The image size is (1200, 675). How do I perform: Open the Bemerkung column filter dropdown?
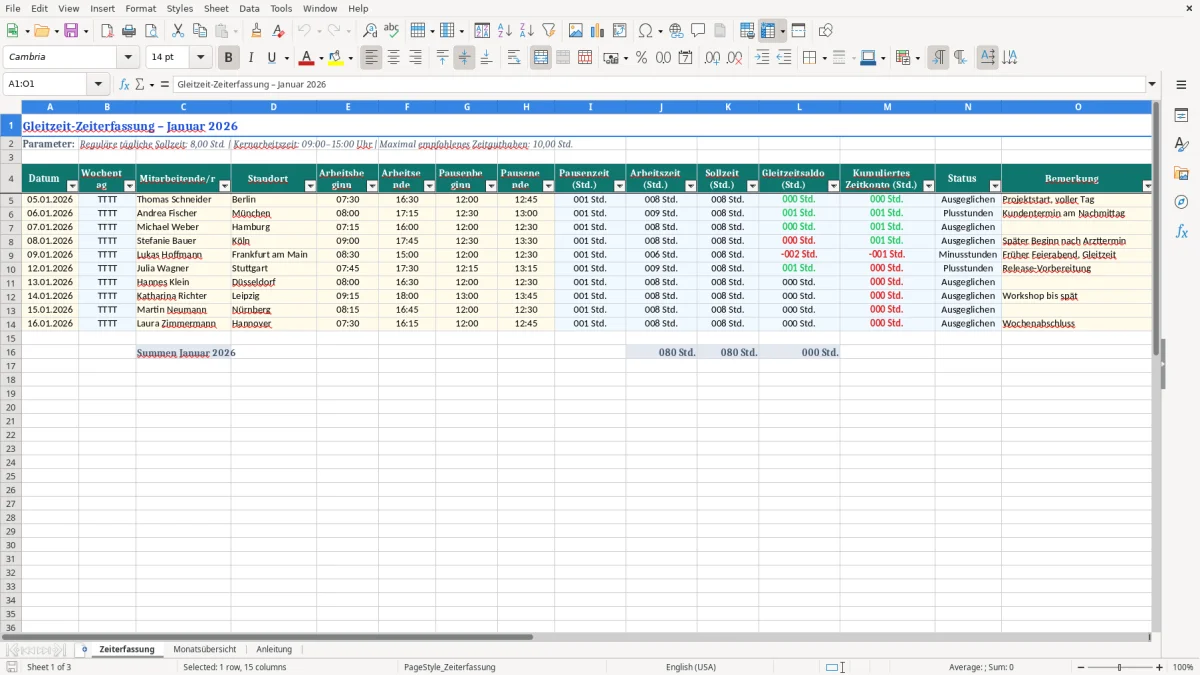pyautogui.click(x=1147, y=186)
